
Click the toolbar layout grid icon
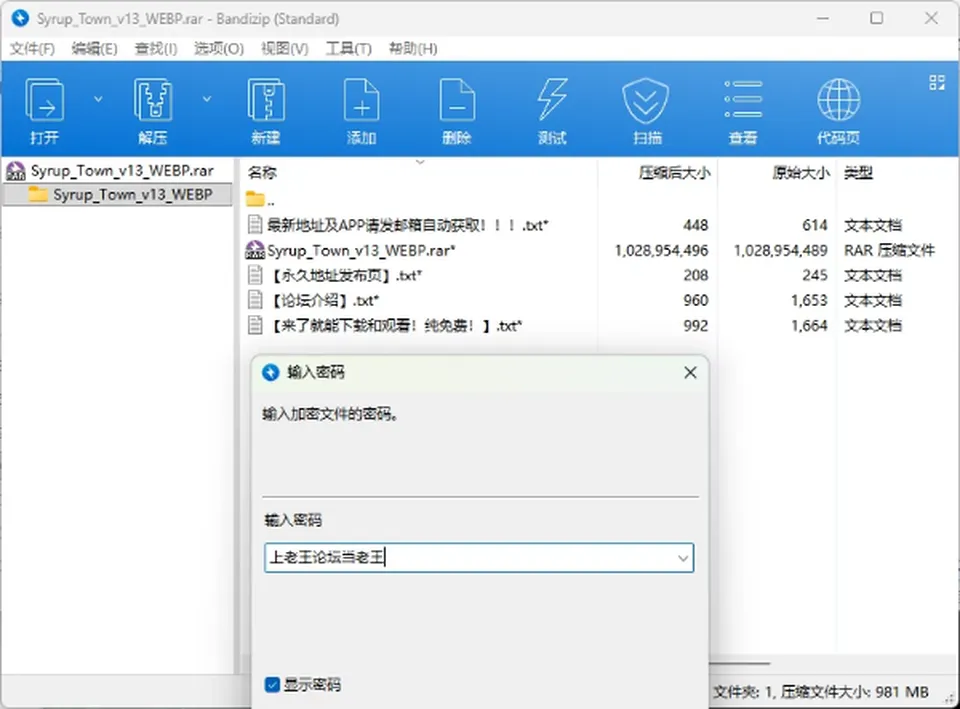tap(937, 83)
